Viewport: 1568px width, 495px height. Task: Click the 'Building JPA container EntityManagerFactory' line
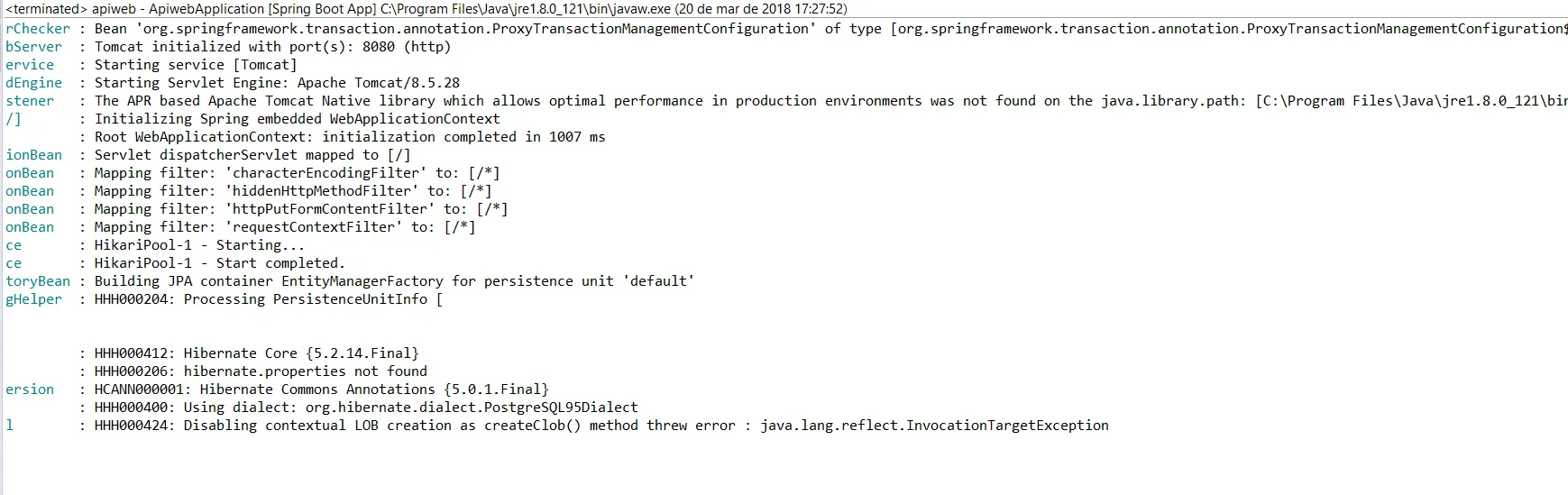point(394,281)
